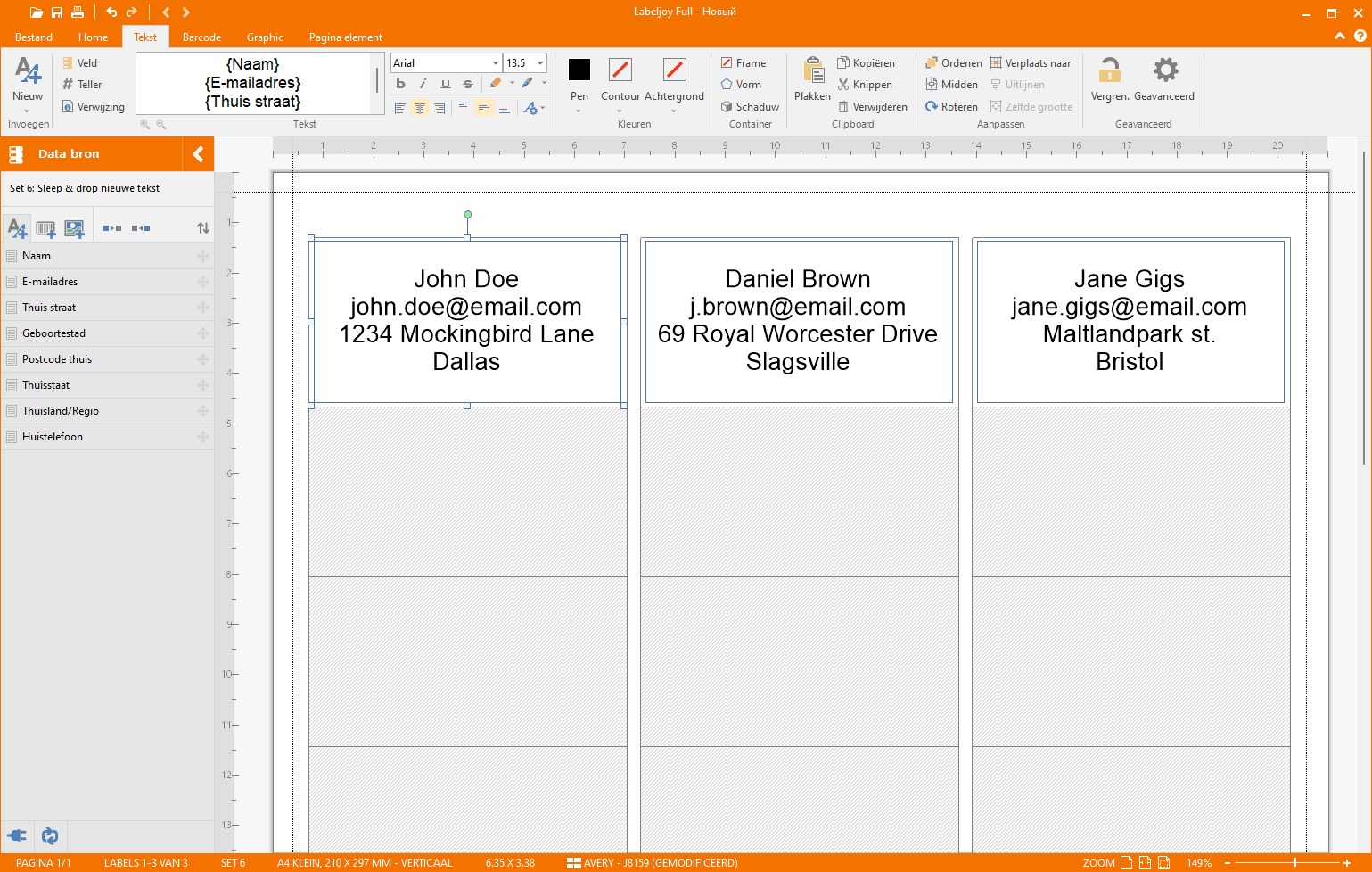The width and height of the screenshot is (1372, 872).
Task: Align text left
Action: tap(399, 108)
